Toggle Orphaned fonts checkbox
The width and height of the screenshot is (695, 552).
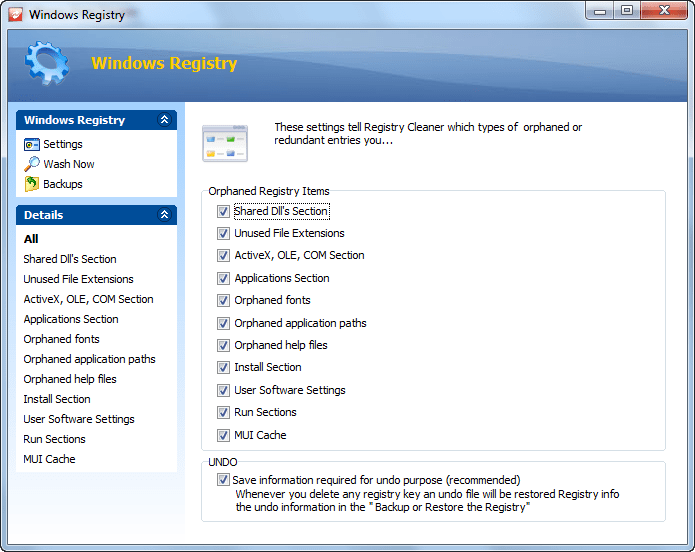click(x=223, y=301)
